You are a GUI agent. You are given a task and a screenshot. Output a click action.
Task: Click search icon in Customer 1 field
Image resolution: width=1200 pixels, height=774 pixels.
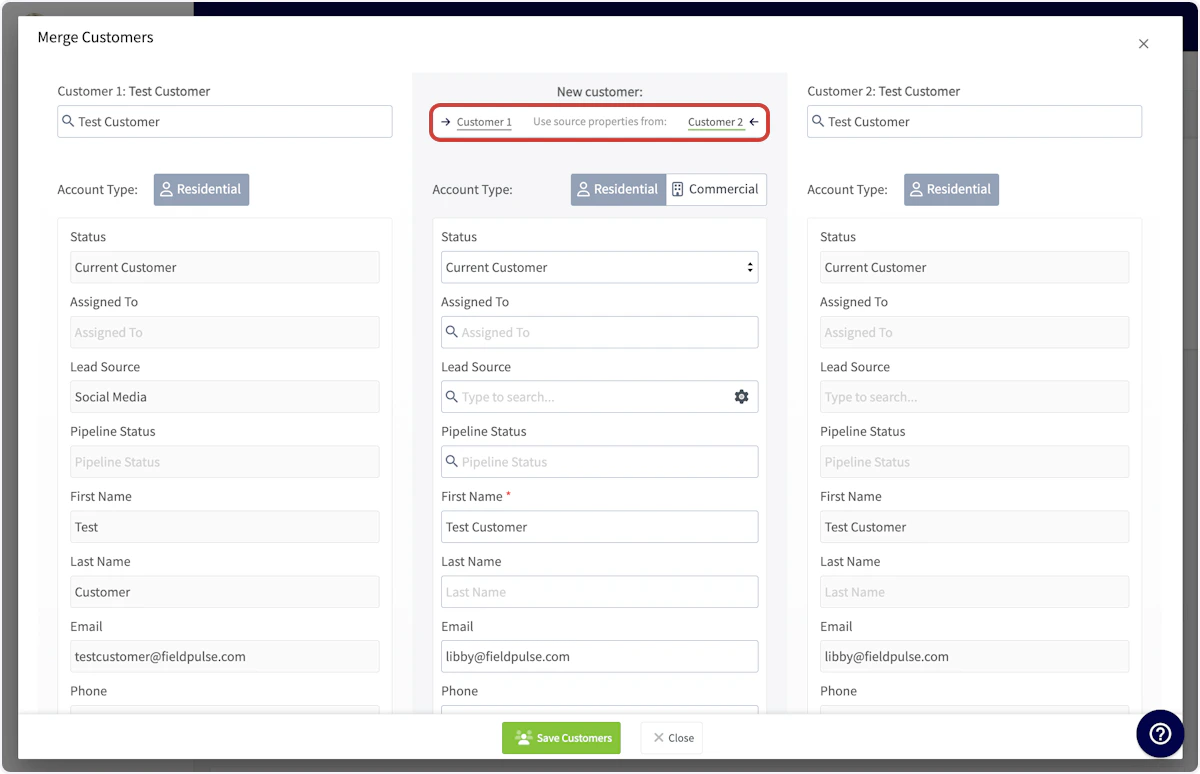pyautogui.click(x=68, y=121)
